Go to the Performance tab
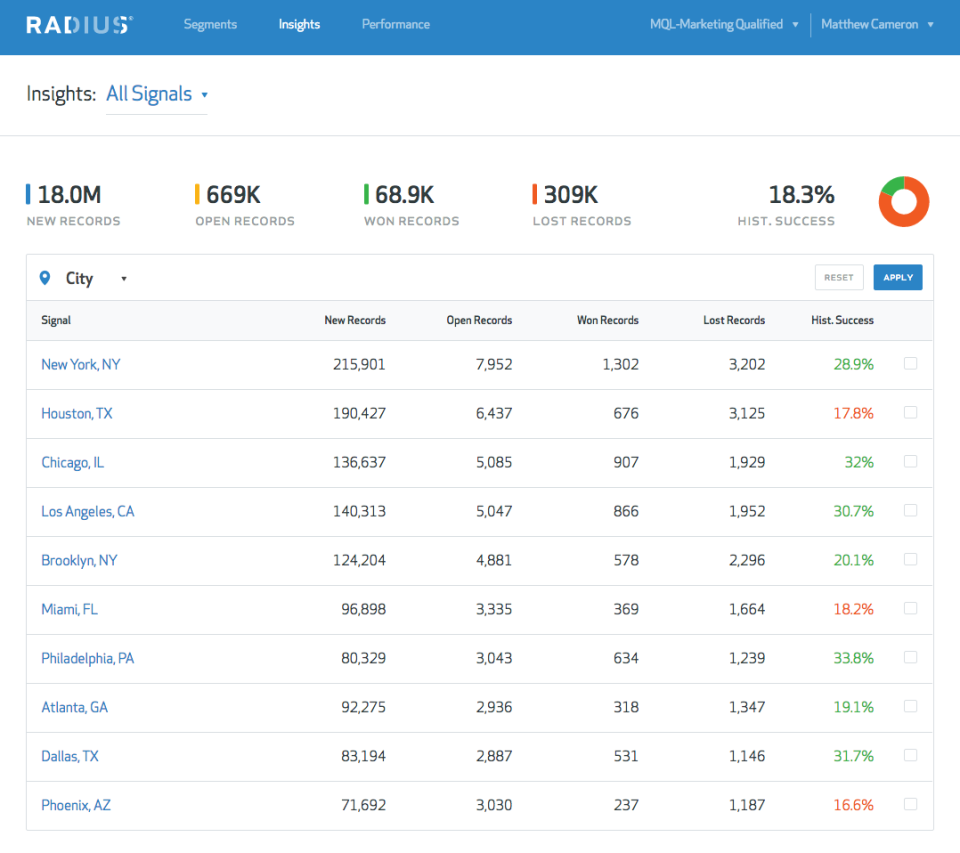Viewport: 960px width, 853px height. 395,24
